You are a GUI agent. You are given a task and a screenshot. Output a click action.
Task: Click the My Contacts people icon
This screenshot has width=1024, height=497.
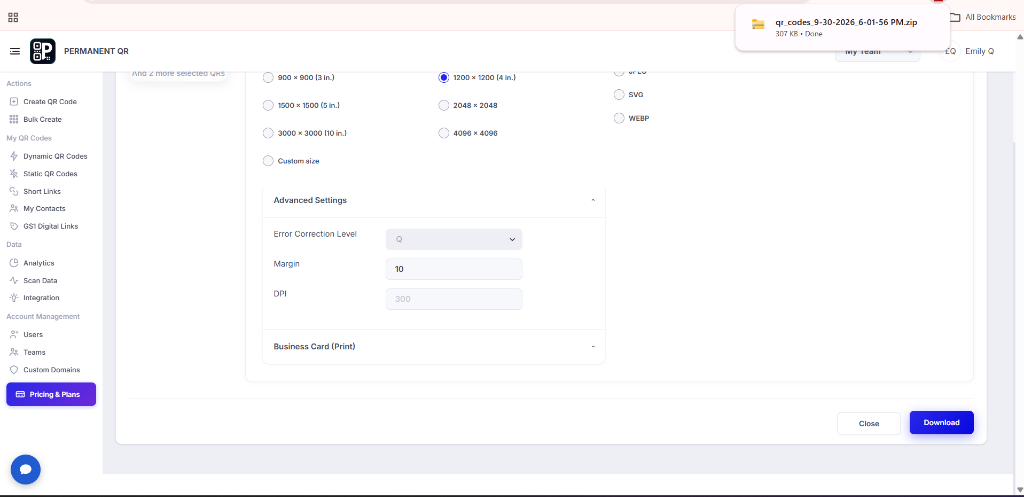click(14, 208)
